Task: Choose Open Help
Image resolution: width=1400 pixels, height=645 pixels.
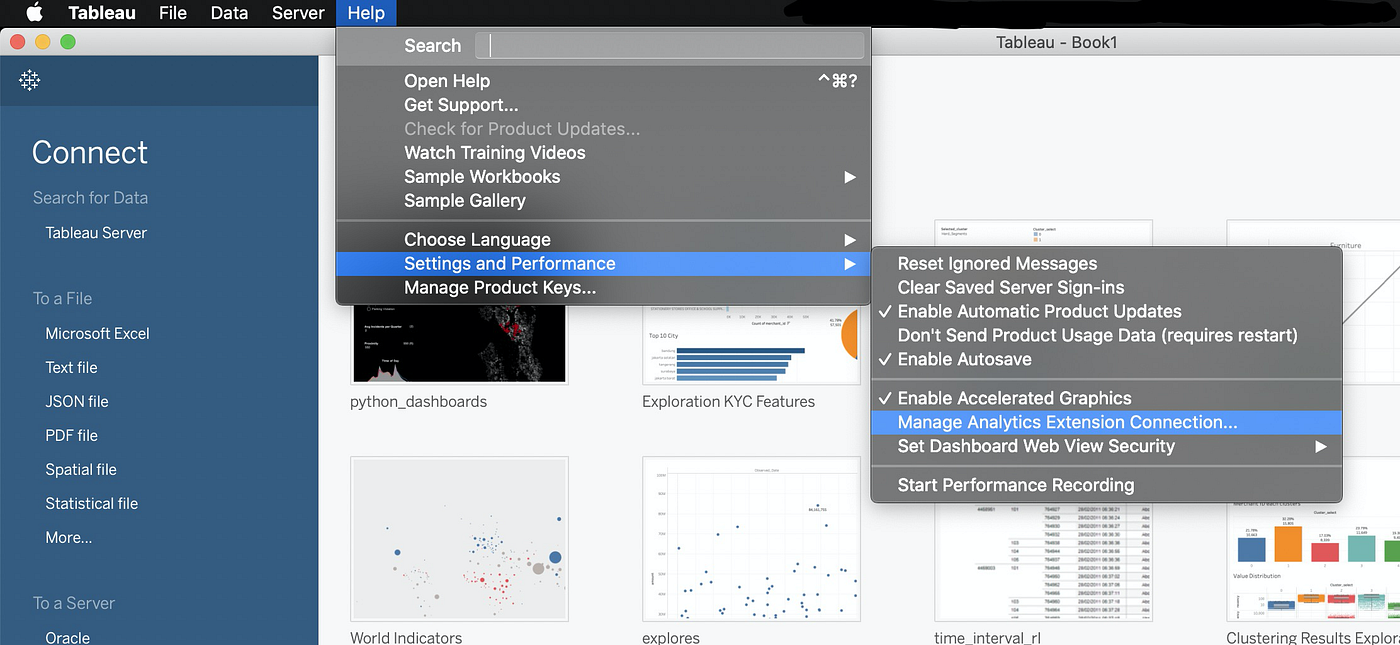Action: click(x=604, y=81)
